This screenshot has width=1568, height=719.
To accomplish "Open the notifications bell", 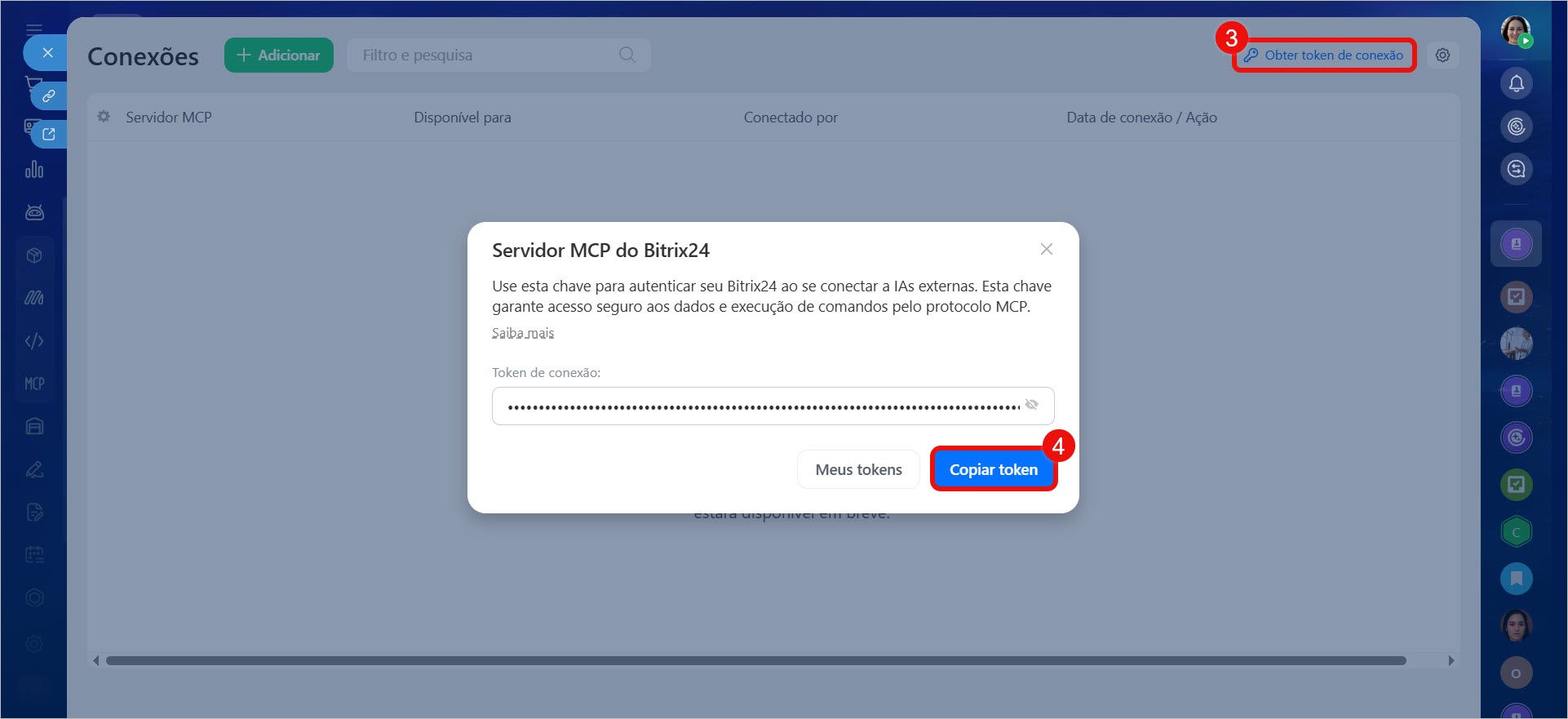I will click(1516, 83).
